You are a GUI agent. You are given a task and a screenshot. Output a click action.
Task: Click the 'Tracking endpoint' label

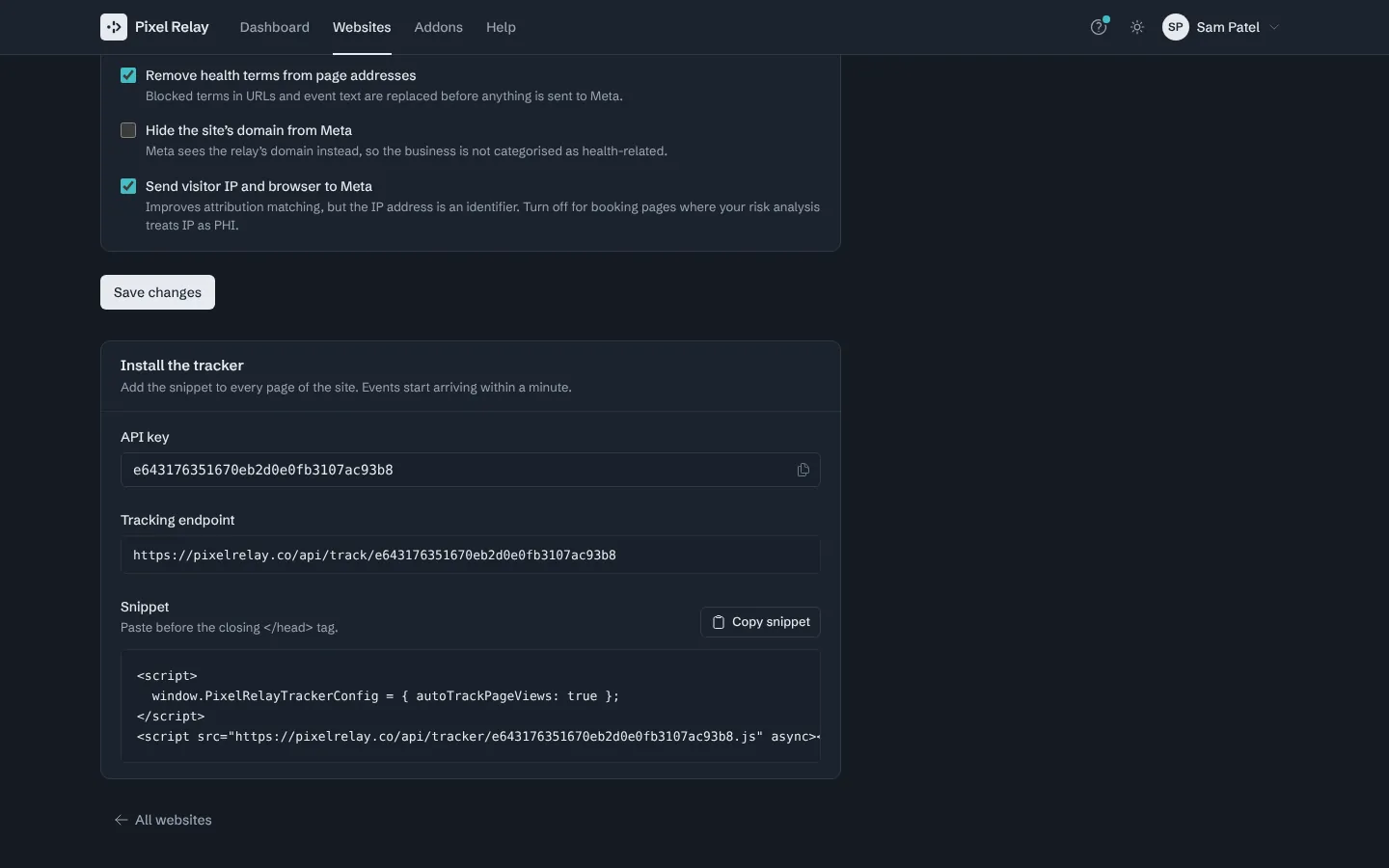pyautogui.click(x=177, y=520)
